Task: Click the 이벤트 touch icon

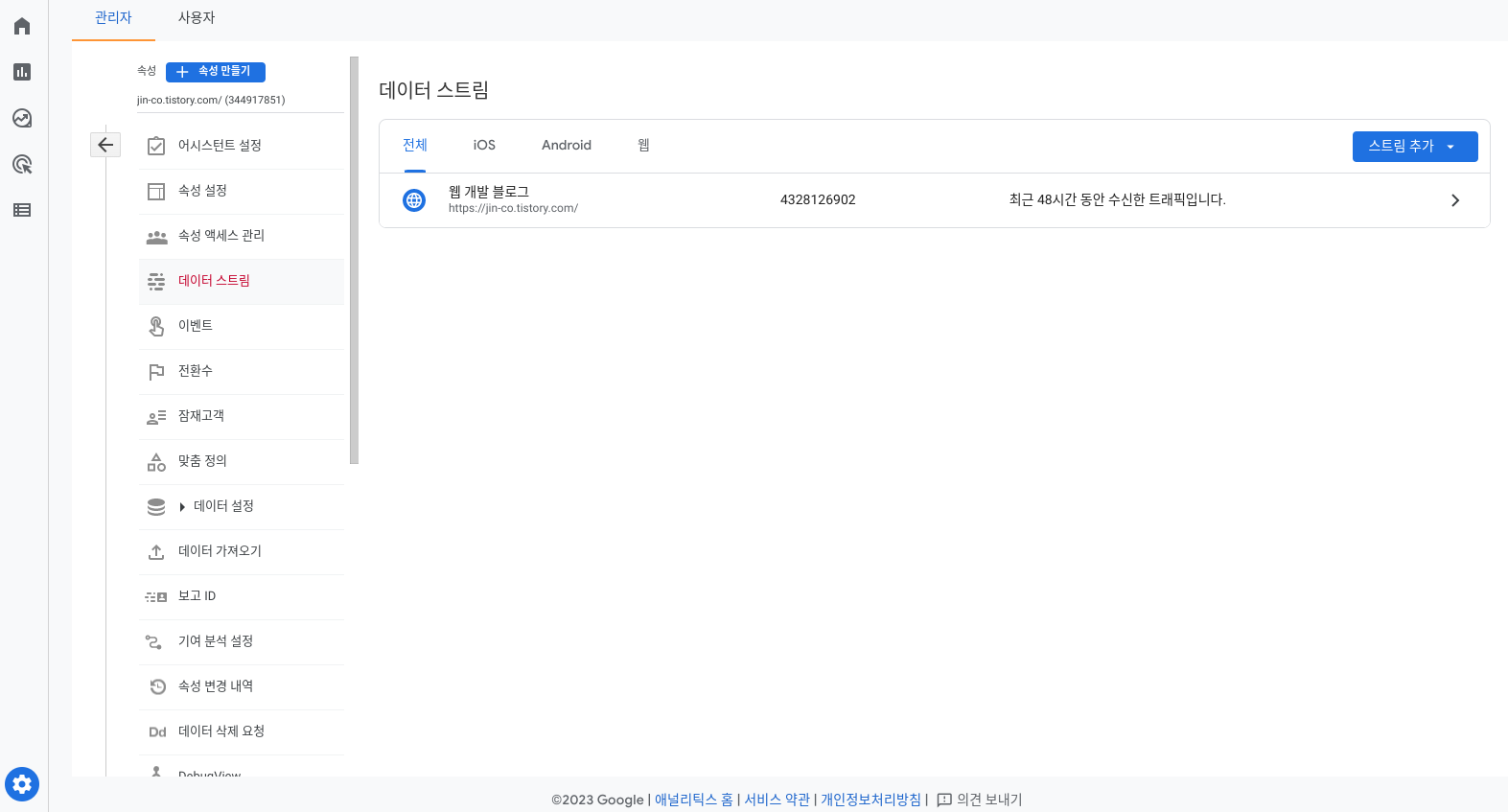Action: (x=156, y=326)
